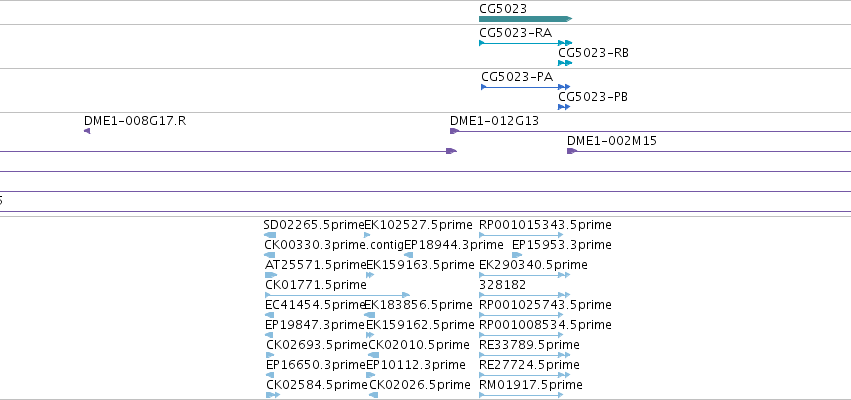Click the DME1-008G17.R arrowhead marker
The width and height of the screenshot is (851, 400).
pyautogui.click(x=87, y=131)
